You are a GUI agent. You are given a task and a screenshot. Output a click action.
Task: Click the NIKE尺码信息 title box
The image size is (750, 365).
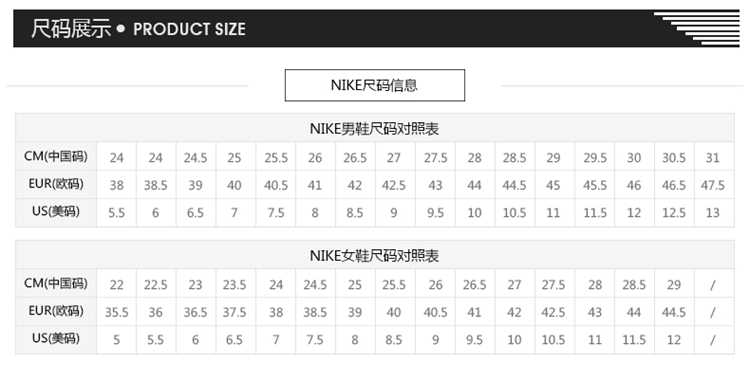click(375, 85)
